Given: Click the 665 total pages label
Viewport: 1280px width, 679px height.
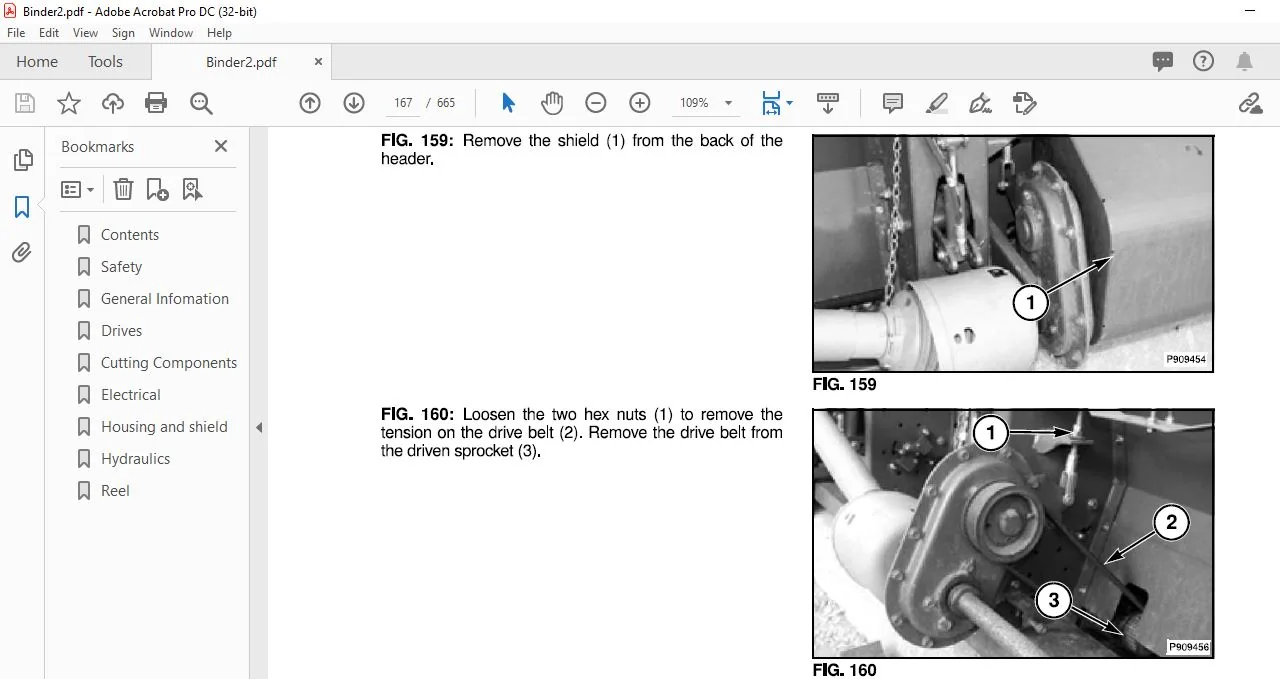Looking at the screenshot, I should [446, 103].
